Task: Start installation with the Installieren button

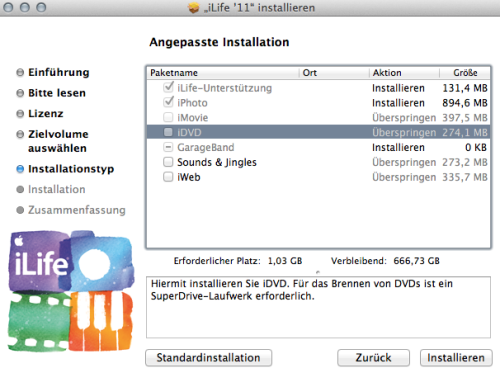Action: pyautogui.click(x=456, y=358)
